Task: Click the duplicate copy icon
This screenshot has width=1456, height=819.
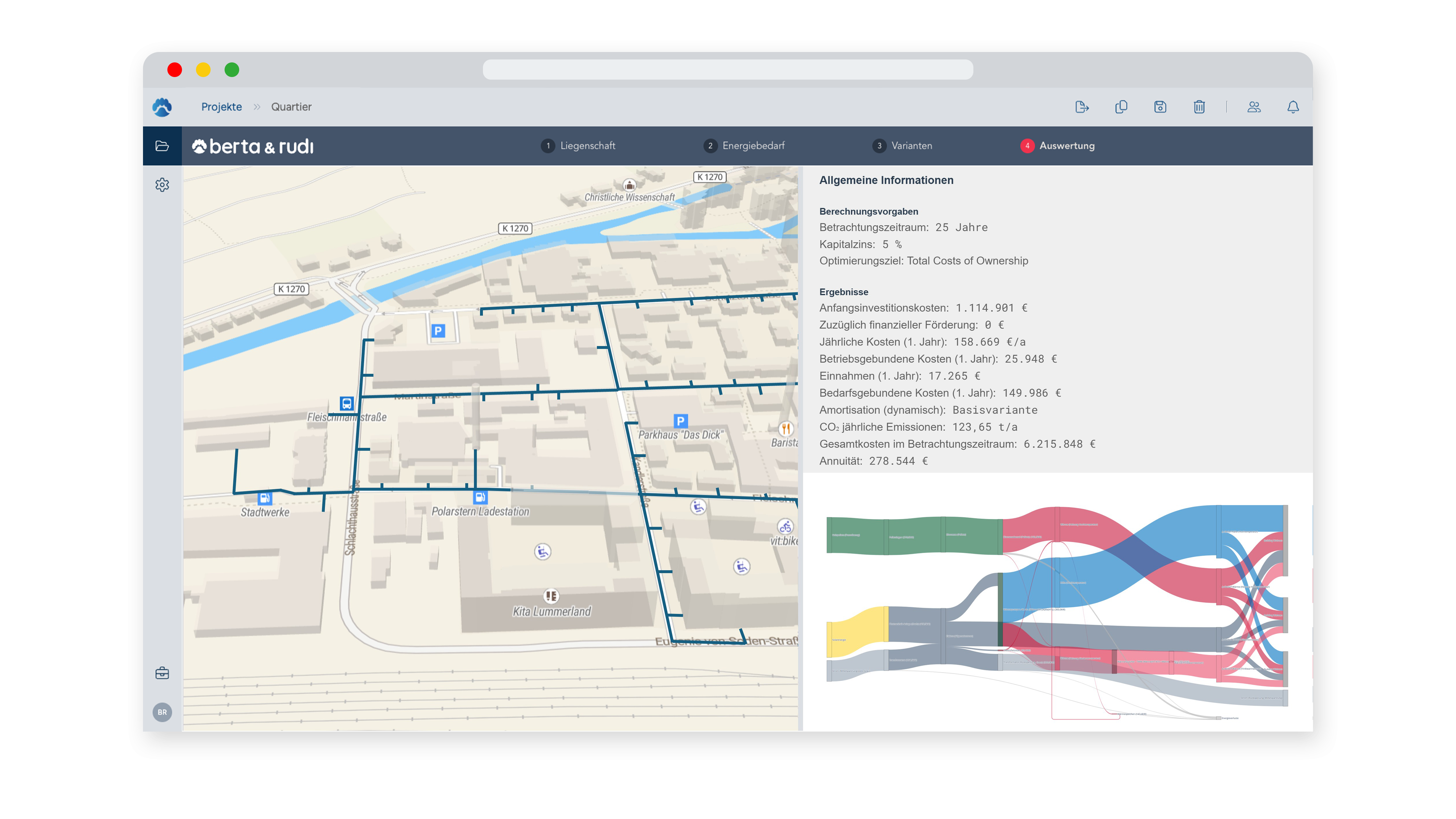Action: click(1121, 107)
